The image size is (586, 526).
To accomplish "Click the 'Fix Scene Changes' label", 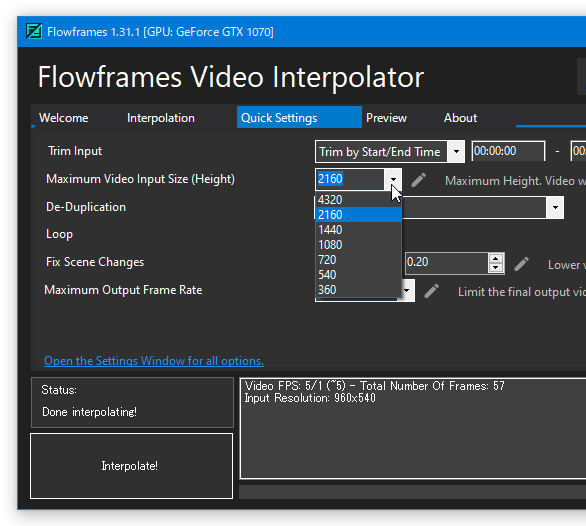I will pos(95,262).
